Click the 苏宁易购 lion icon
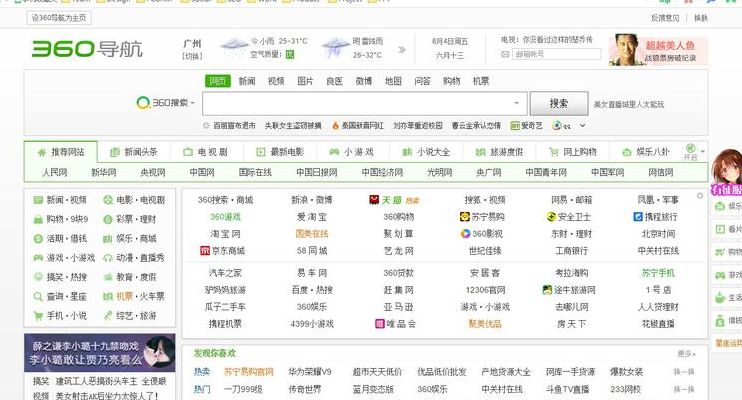 [465, 217]
